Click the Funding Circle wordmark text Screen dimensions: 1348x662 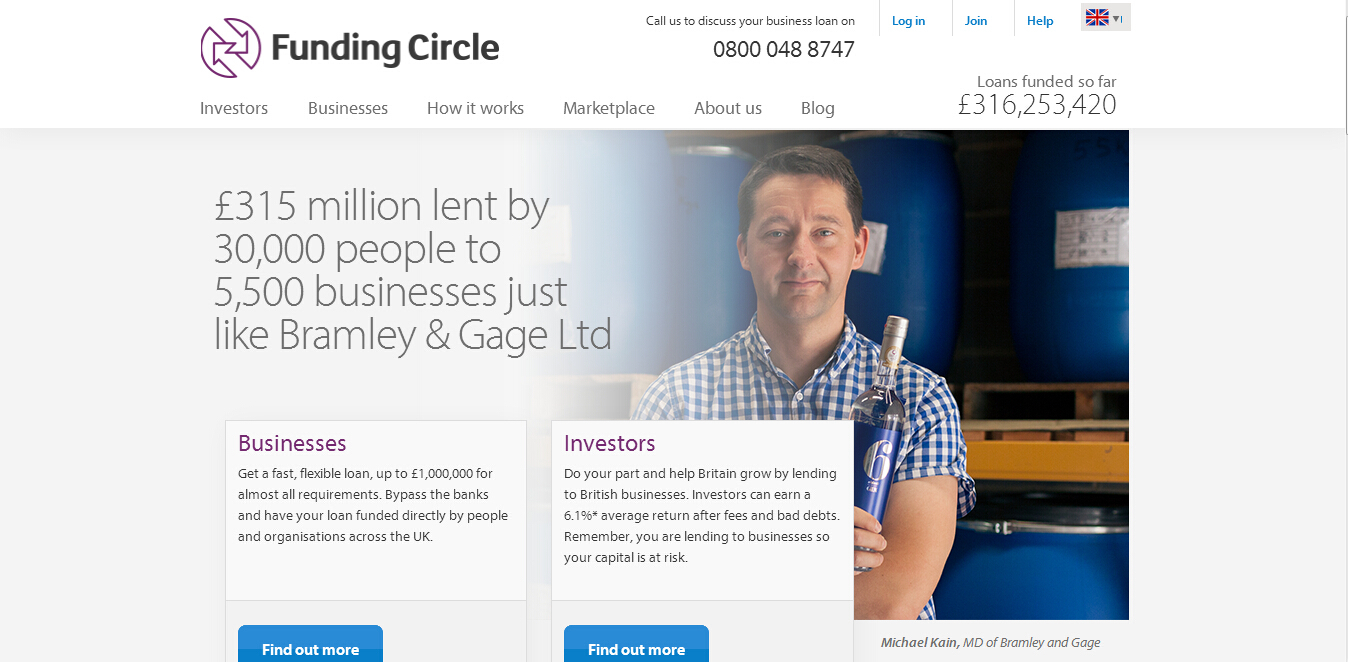point(385,48)
